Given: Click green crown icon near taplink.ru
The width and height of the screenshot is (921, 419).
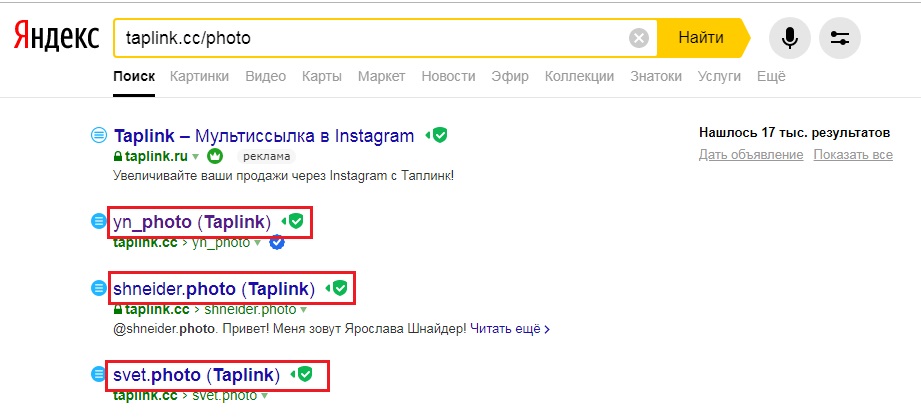Looking at the screenshot, I should click(x=216, y=156).
